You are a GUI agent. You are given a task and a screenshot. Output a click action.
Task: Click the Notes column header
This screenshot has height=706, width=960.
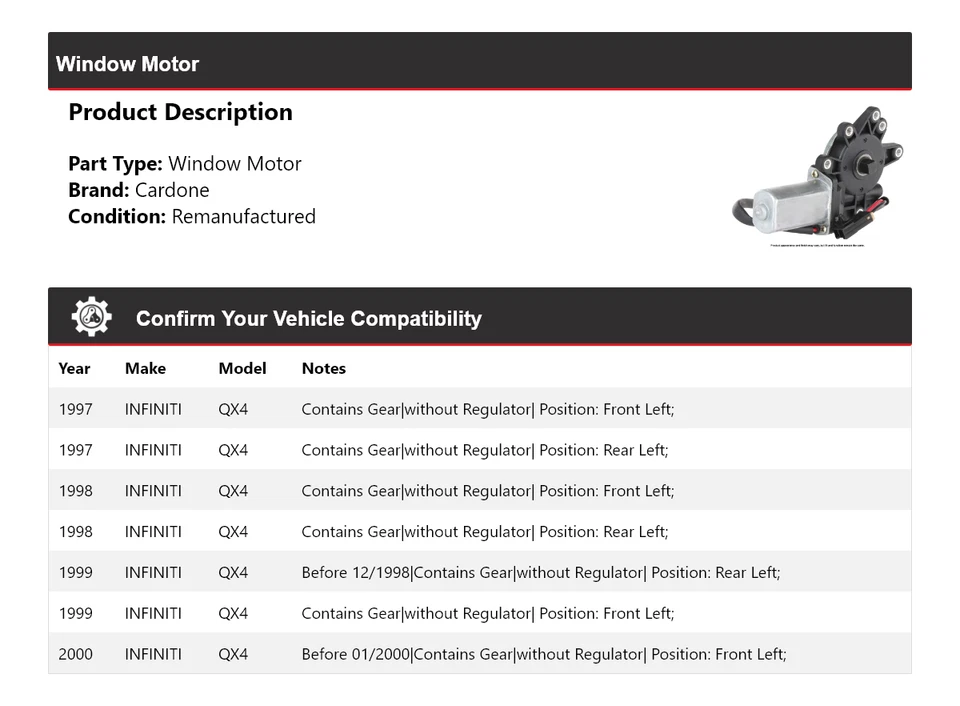(x=323, y=368)
